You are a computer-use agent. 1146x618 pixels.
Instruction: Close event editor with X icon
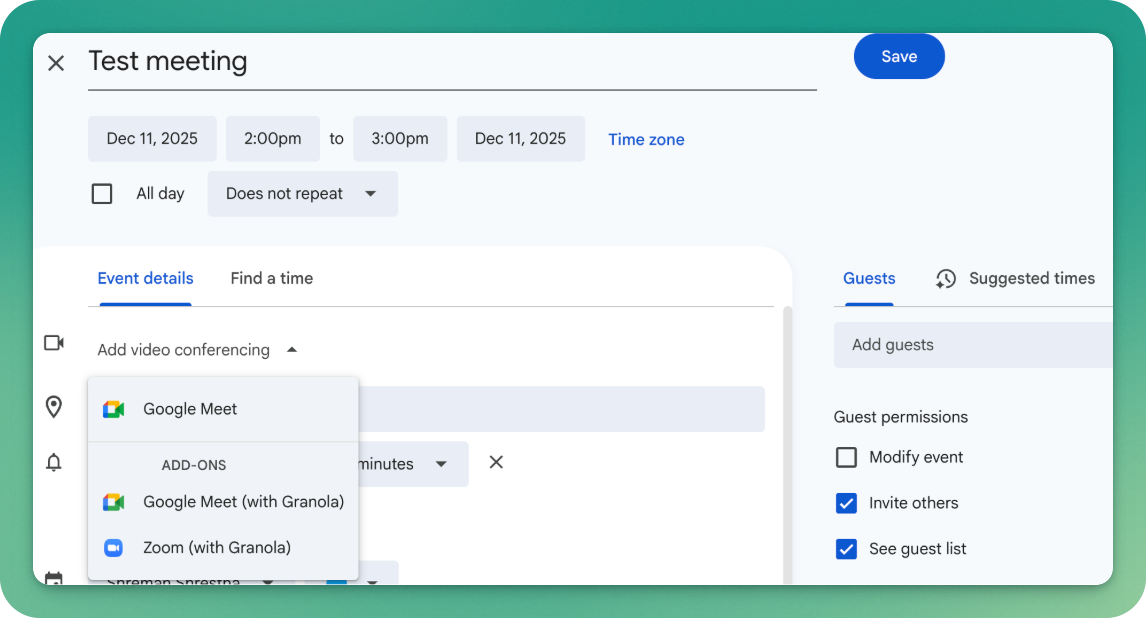(56, 63)
